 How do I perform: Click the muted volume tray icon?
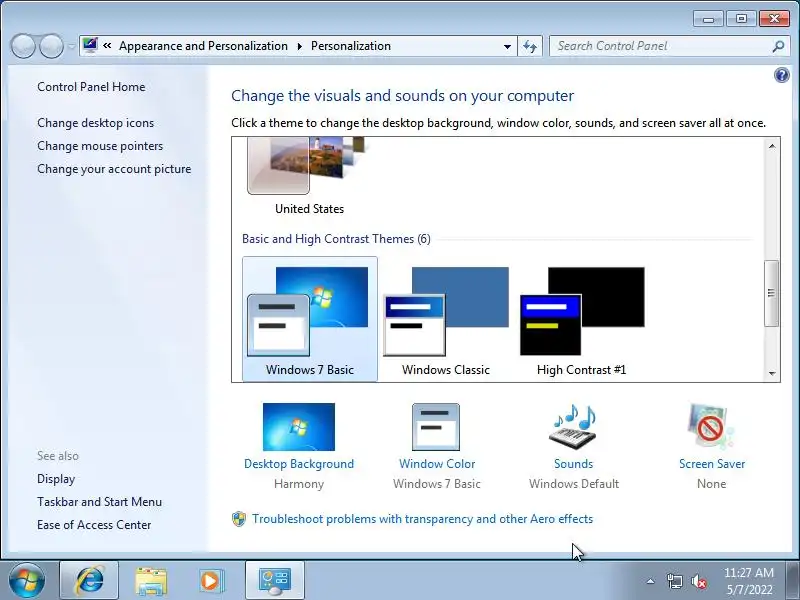(698, 581)
